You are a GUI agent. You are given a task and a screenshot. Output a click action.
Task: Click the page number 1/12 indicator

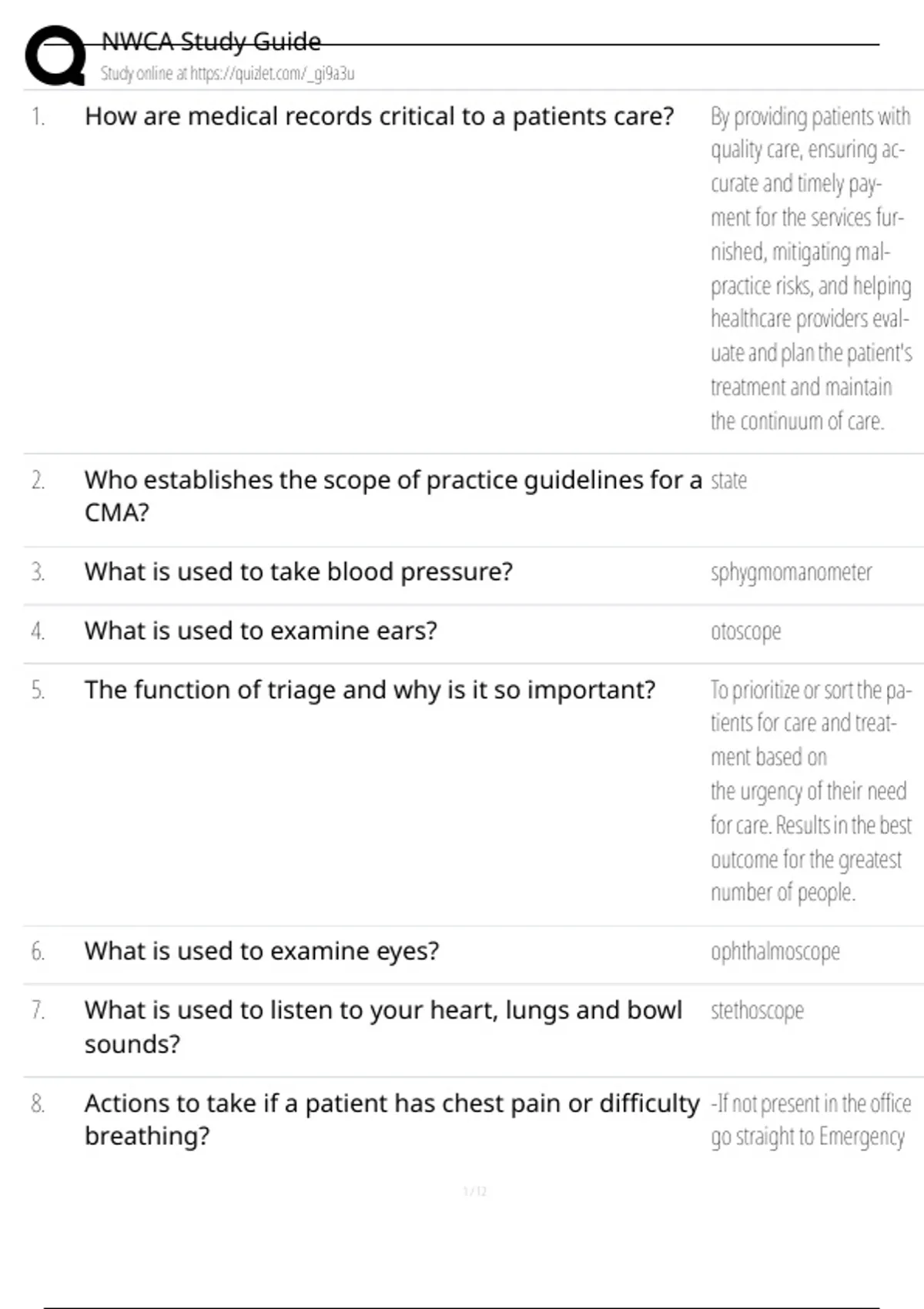tap(474, 1191)
